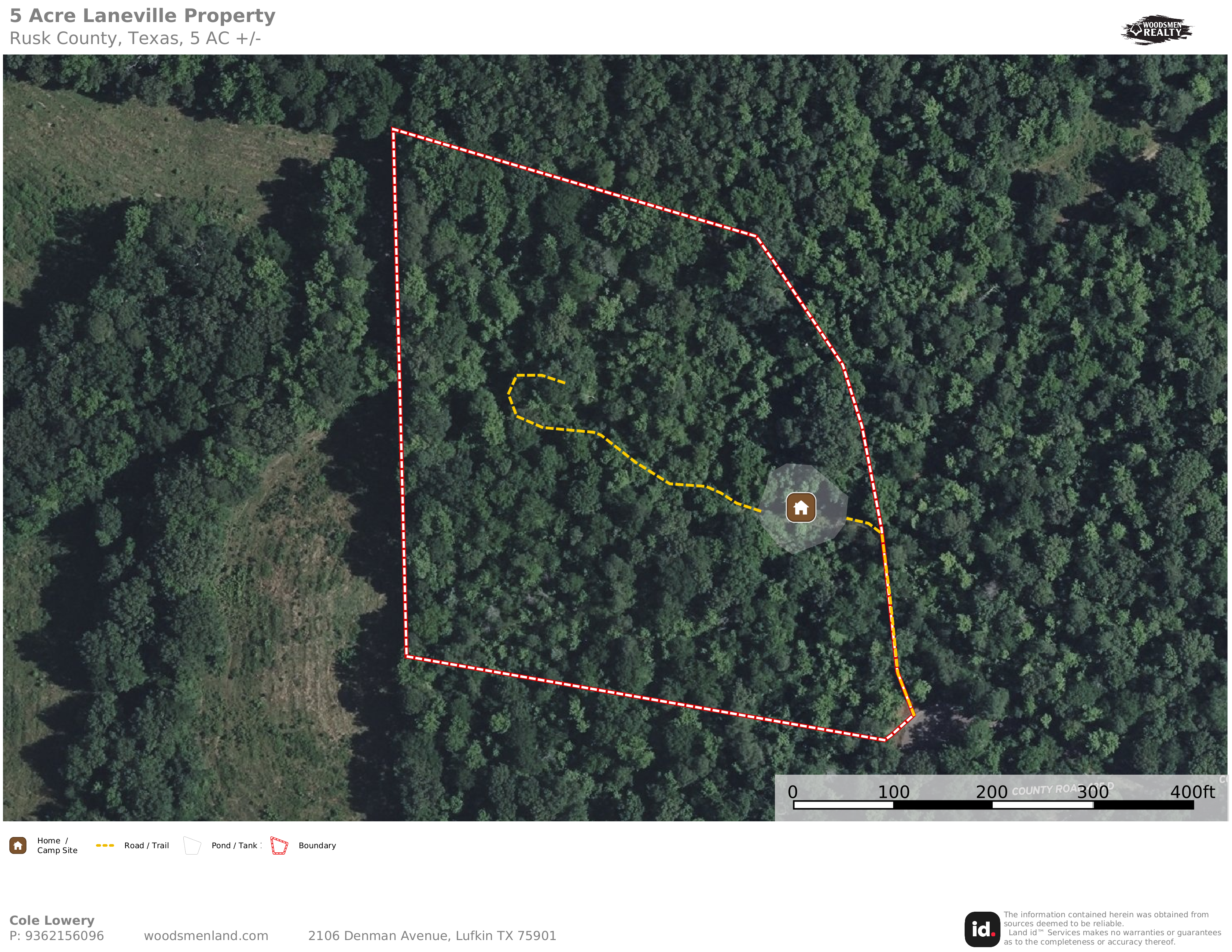
Task: Click the Land id logo
Action: (x=982, y=929)
